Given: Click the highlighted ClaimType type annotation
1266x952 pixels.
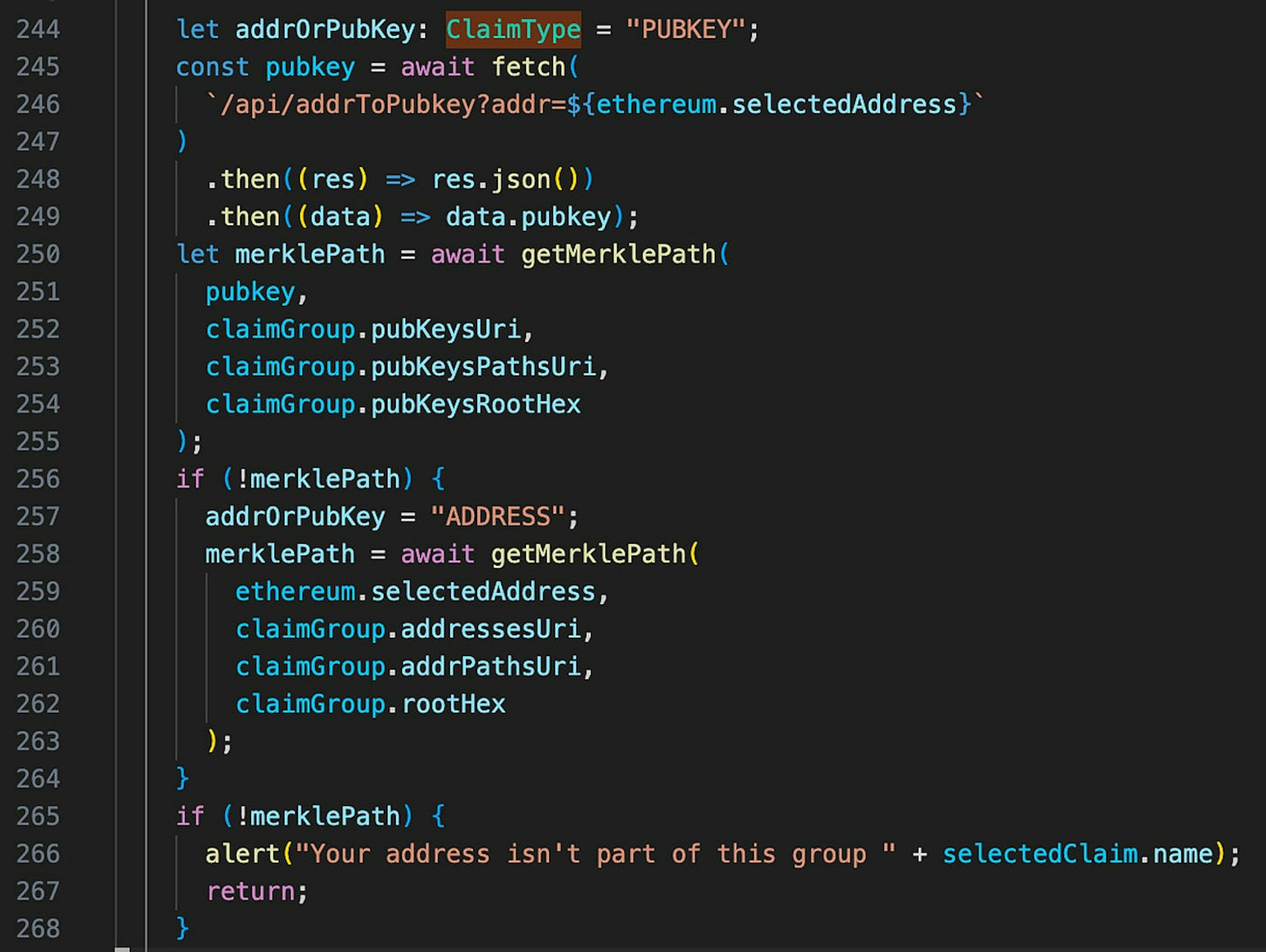Looking at the screenshot, I should point(513,29).
